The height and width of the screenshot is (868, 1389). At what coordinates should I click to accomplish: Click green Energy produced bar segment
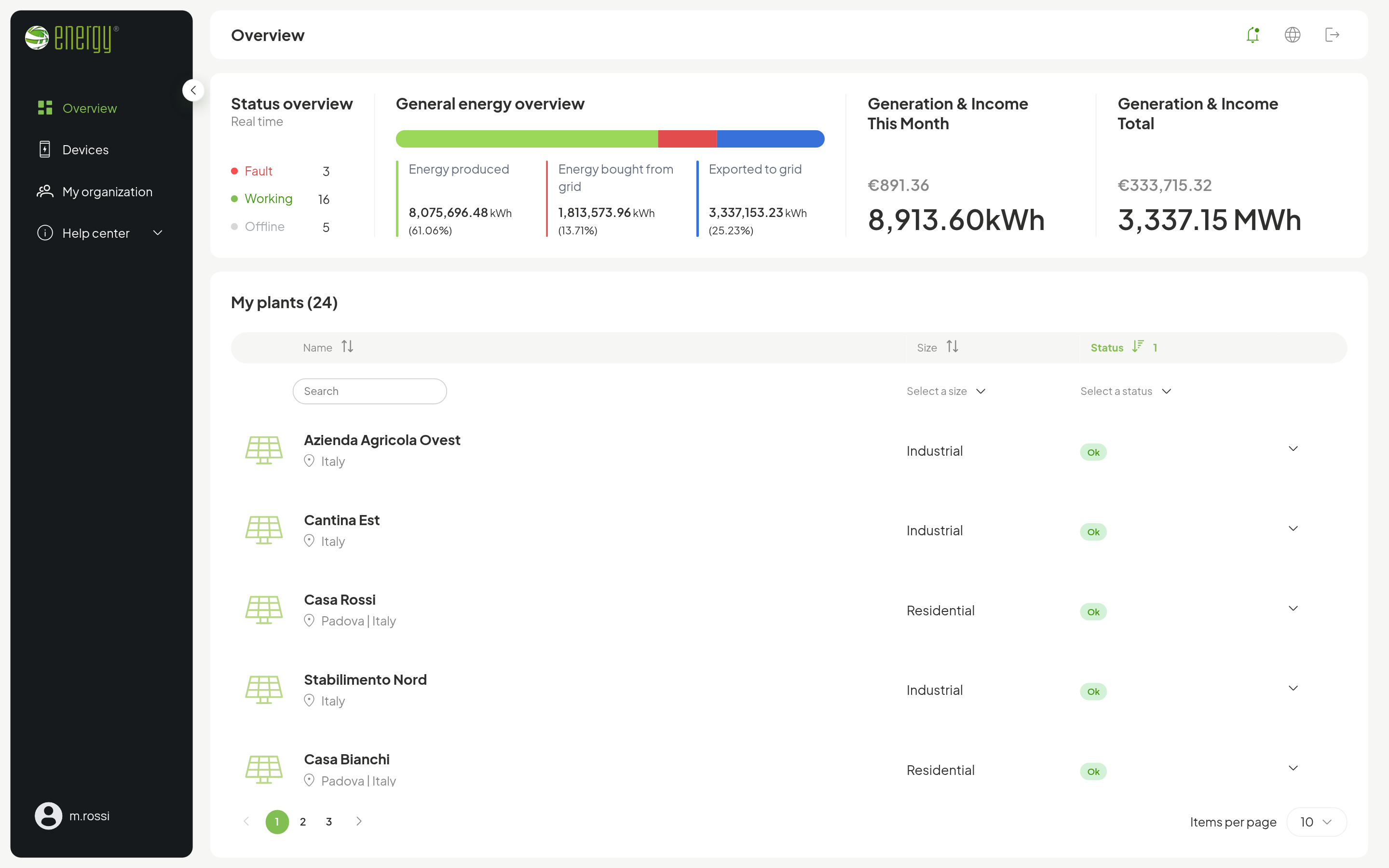click(x=527, y=139)
